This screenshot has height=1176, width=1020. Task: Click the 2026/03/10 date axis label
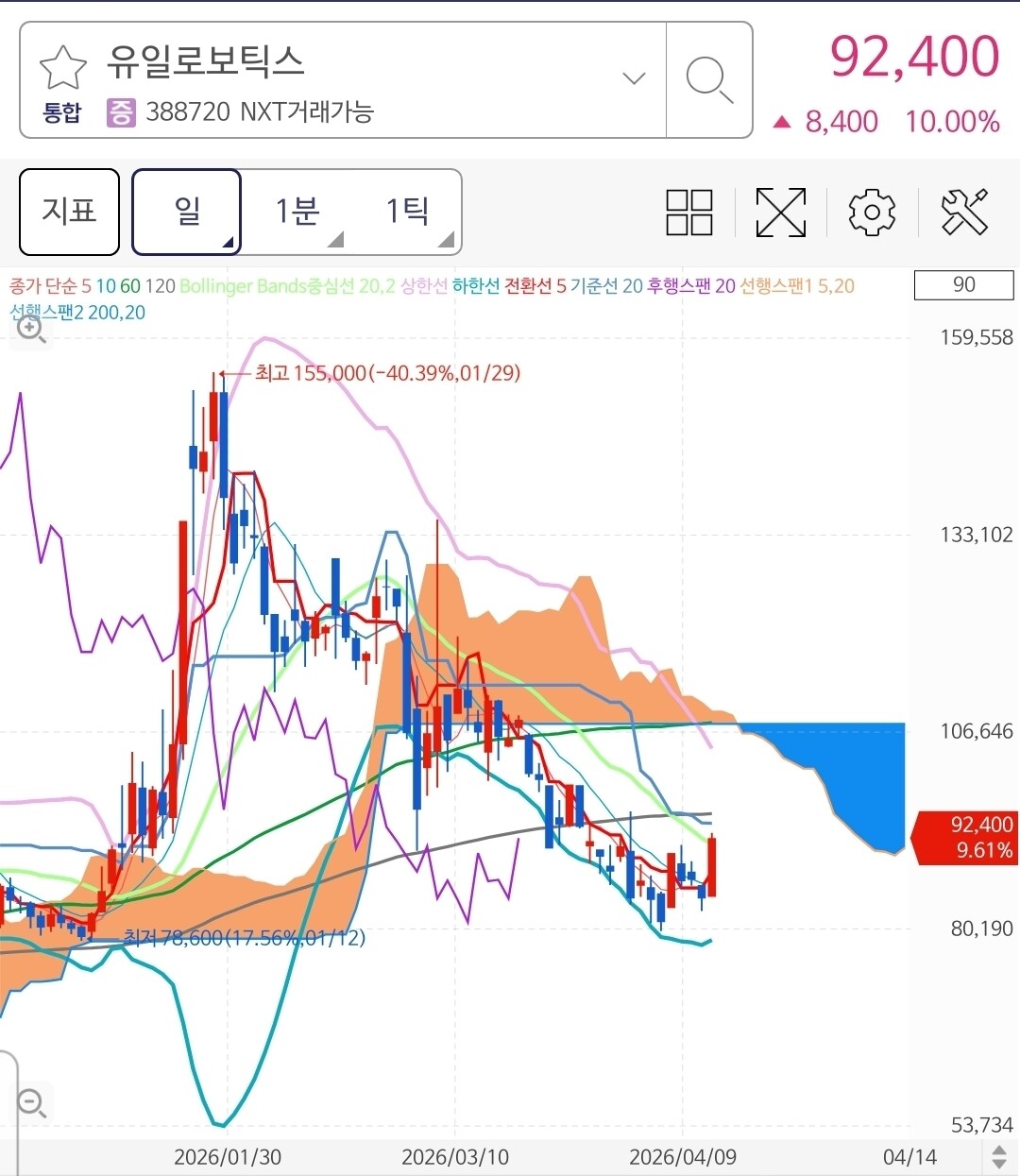tap(455, 1157)
